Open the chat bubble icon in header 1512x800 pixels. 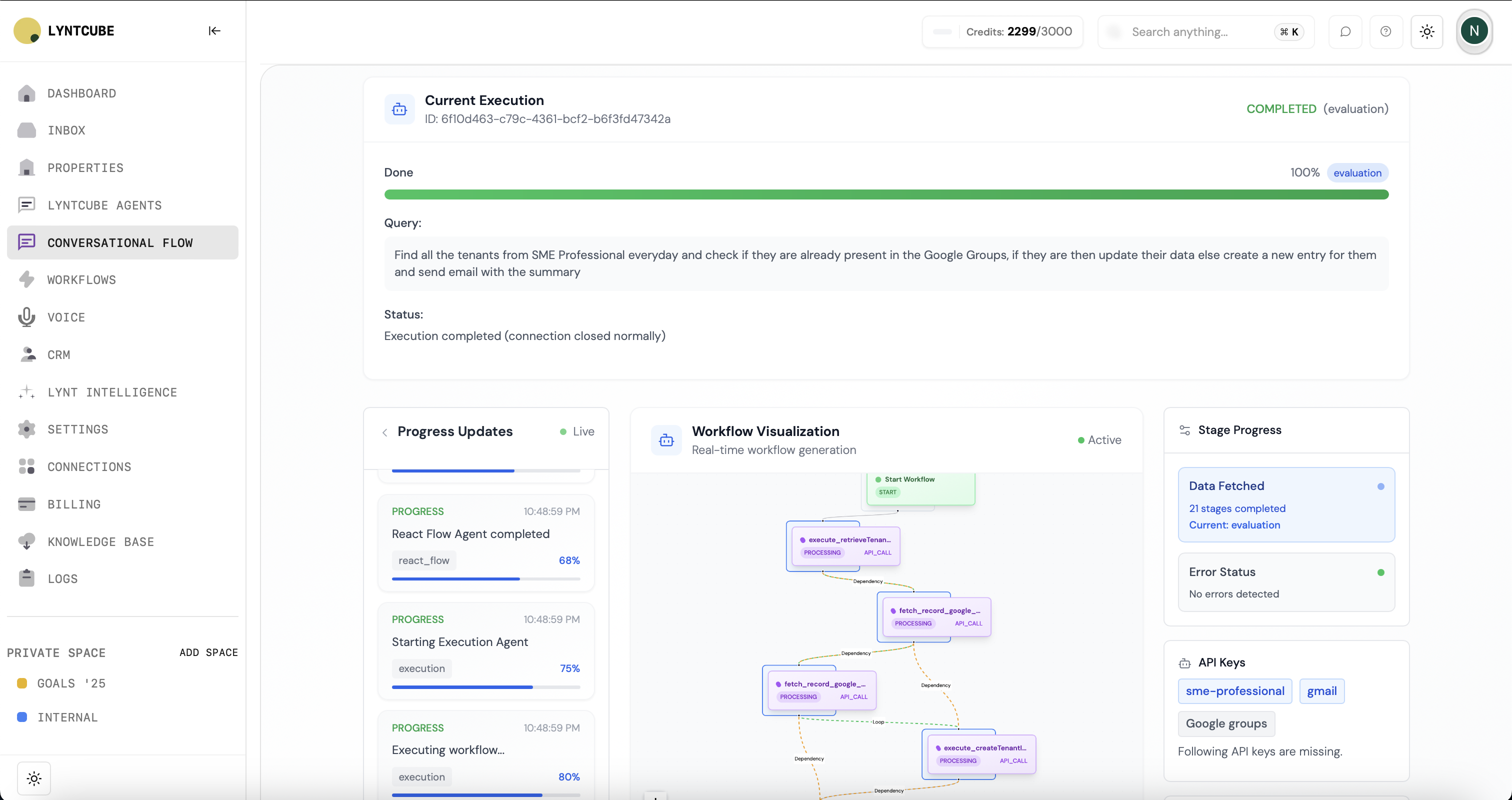tap(1345, 31)
